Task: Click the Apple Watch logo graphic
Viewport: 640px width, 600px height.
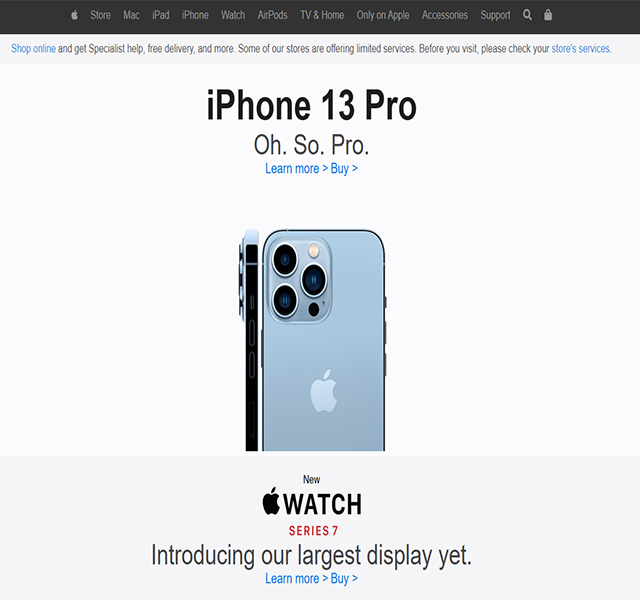Action: coord(312,503)
